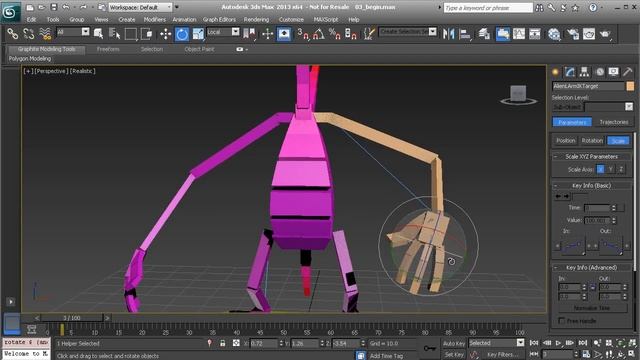This screenshot has width=640, height=360.
Task: Open the Graph Editors menu
Action: (x=219, y=19)
